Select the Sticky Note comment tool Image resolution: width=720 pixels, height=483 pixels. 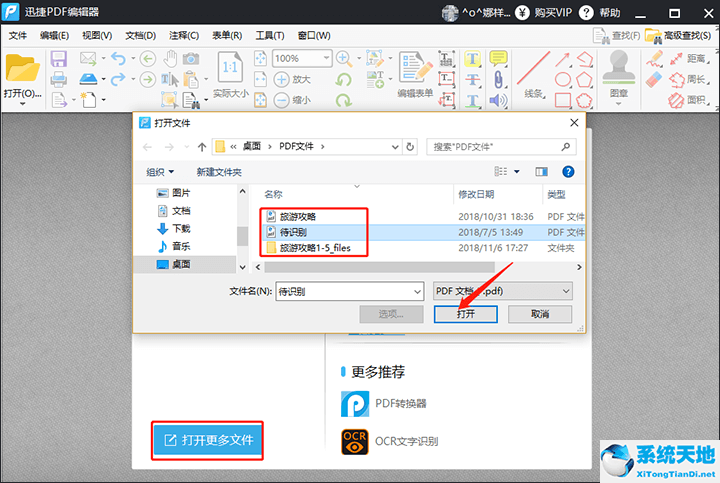pos(498,58)
